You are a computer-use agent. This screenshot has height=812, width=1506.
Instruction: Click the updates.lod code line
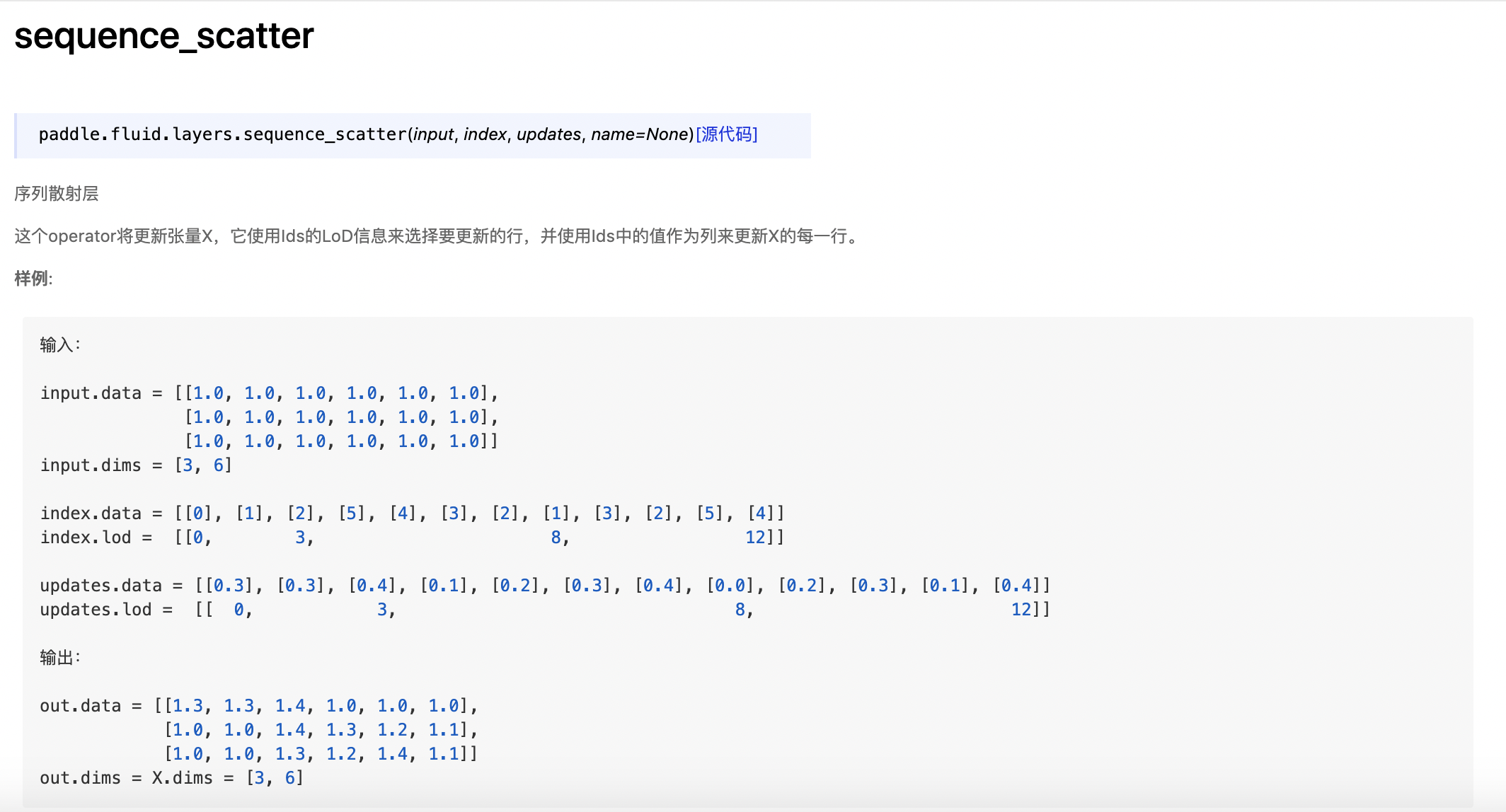[x=545, y=610]
